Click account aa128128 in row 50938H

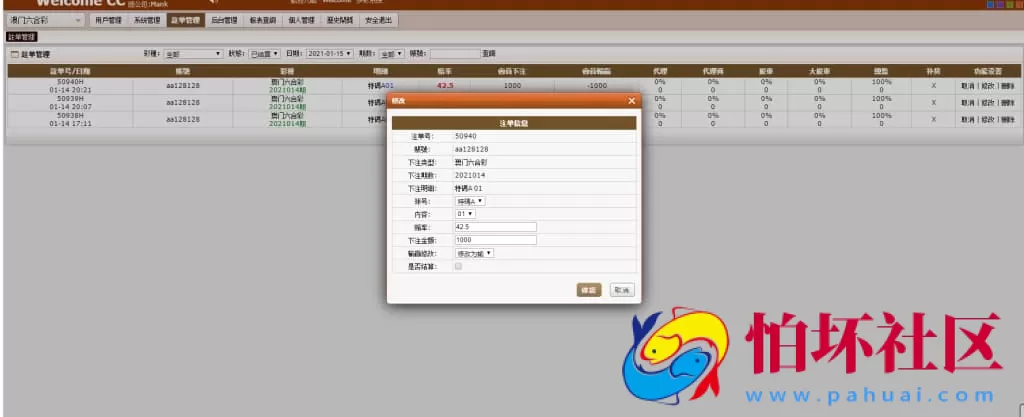(183, 119)
